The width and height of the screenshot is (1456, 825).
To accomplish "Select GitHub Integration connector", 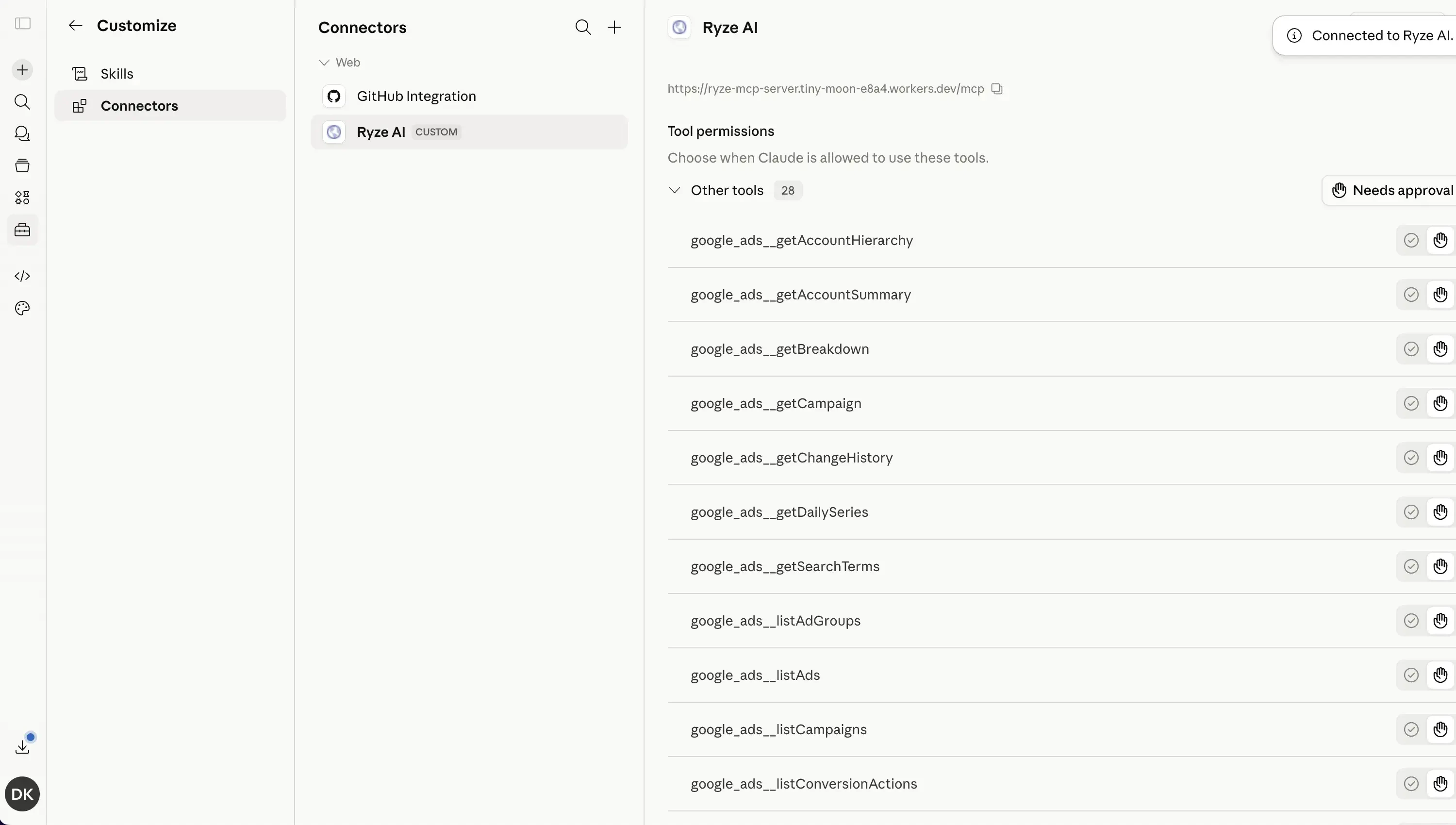I will point(469,96).
